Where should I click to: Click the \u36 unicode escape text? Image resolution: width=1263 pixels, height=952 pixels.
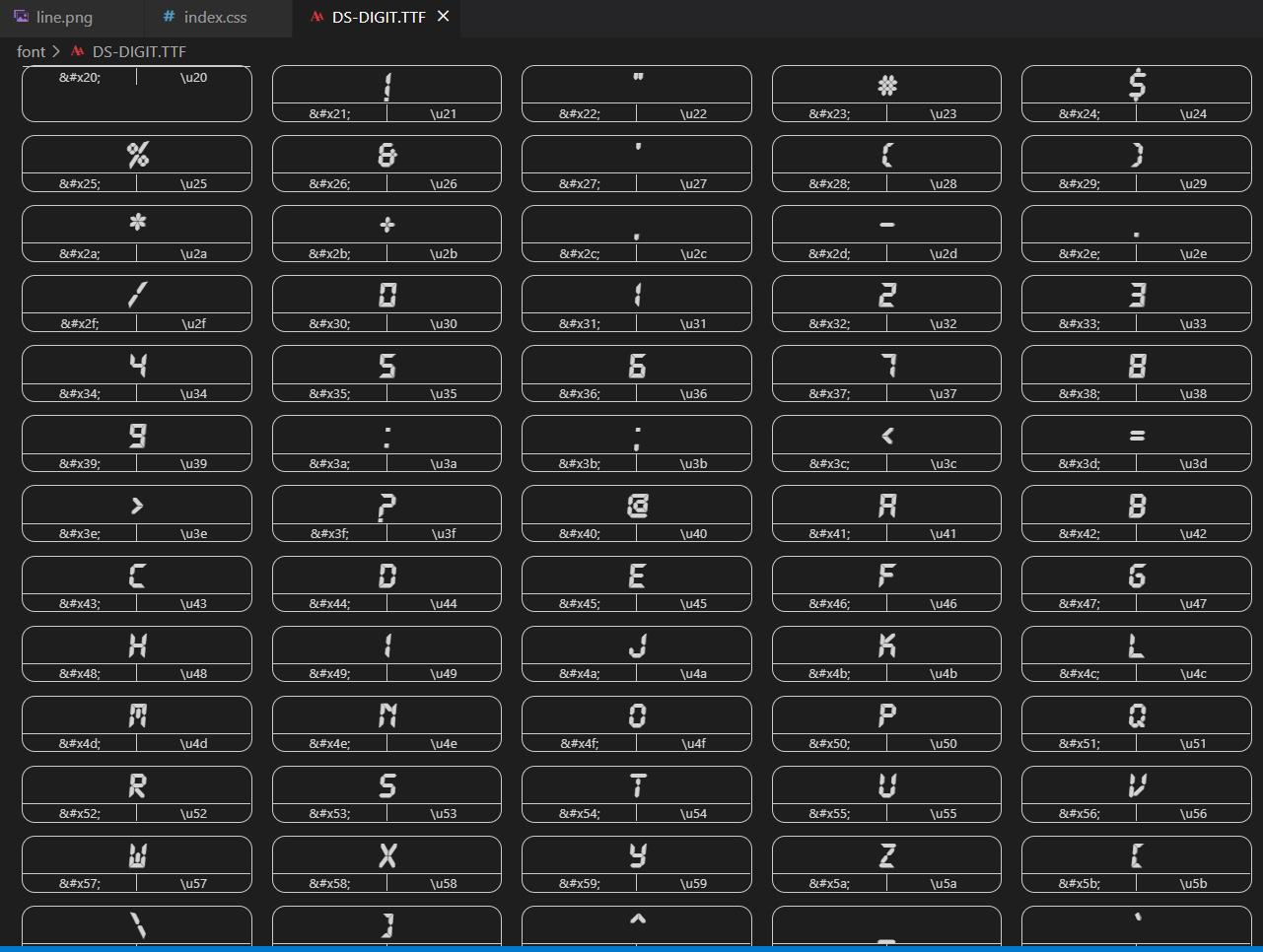pyautogui.click(x=693, y=393)
